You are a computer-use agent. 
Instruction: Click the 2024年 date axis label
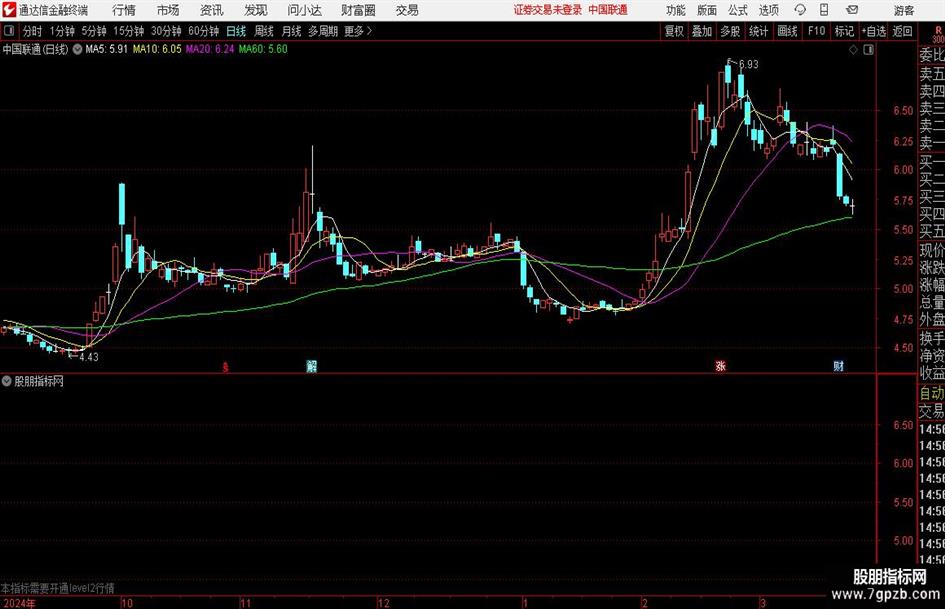coord(19,603)
